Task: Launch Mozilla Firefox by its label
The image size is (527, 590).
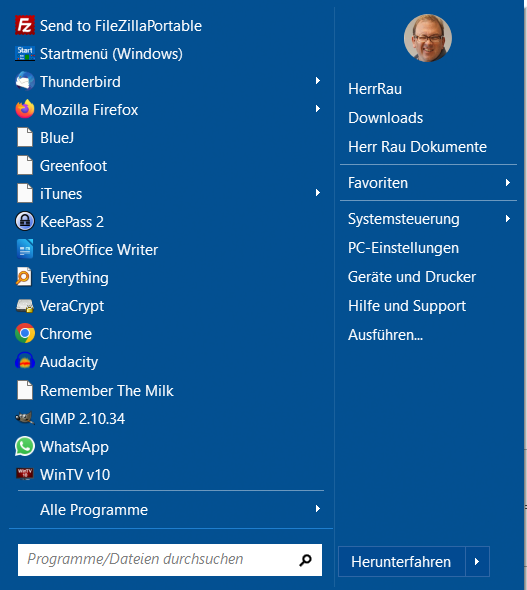Action: coord(89,109)
